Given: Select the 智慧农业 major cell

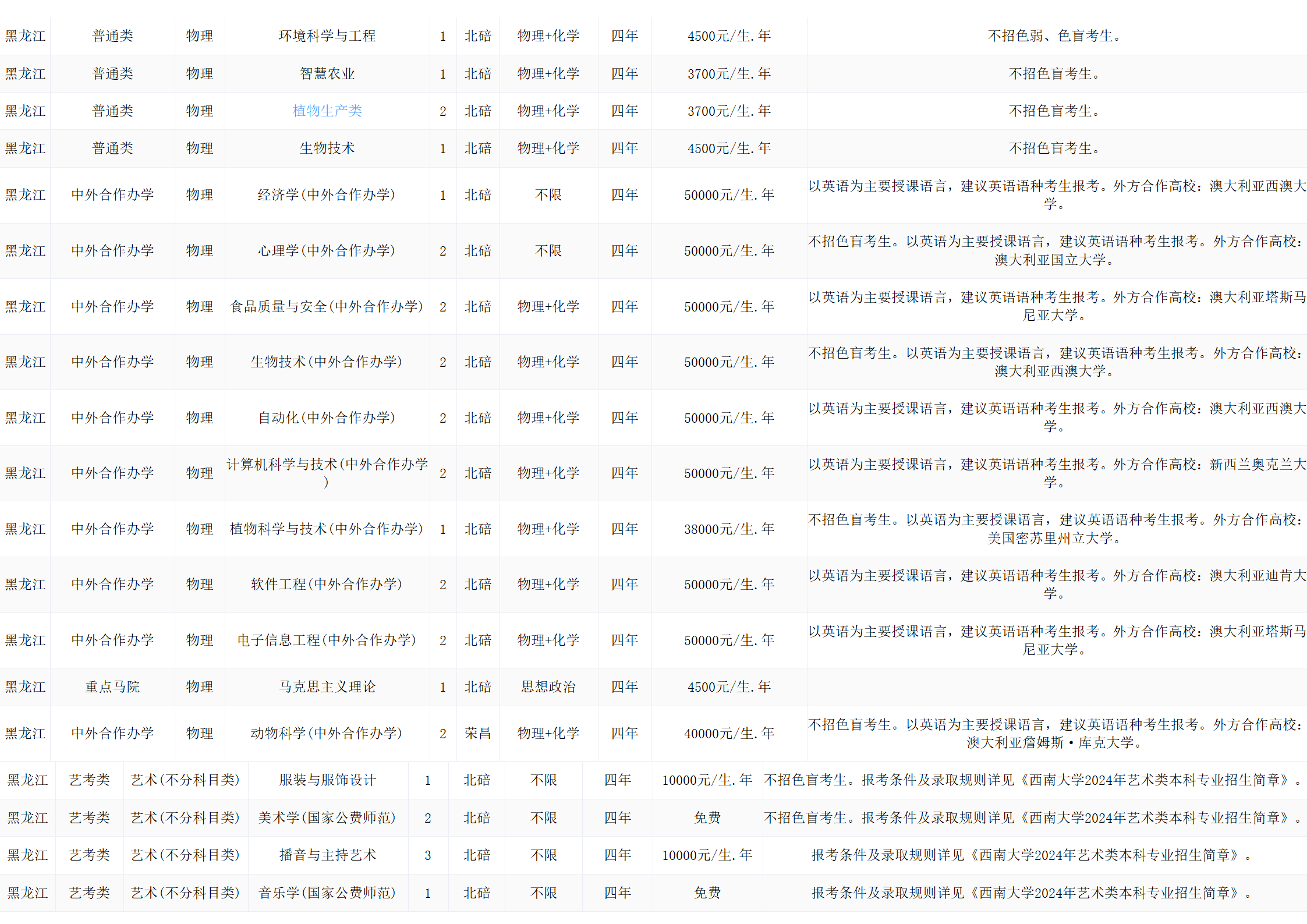Looking at the screenshot, I should click(327, 73).
